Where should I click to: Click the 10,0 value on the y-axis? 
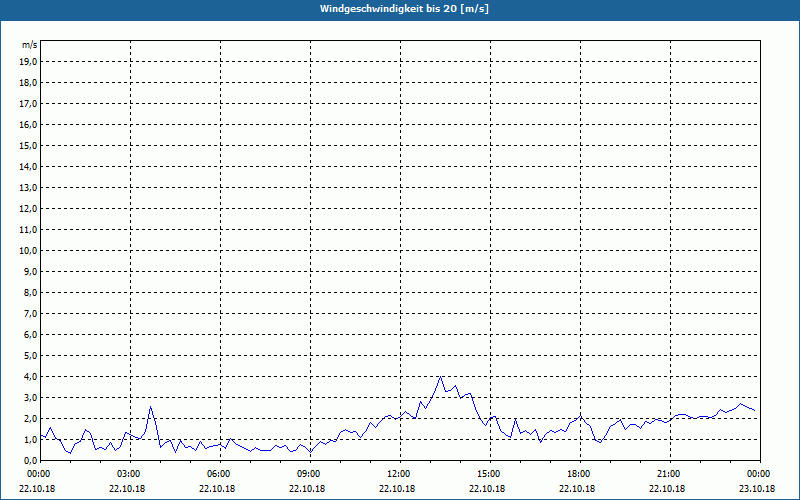[x=28, y=250]
